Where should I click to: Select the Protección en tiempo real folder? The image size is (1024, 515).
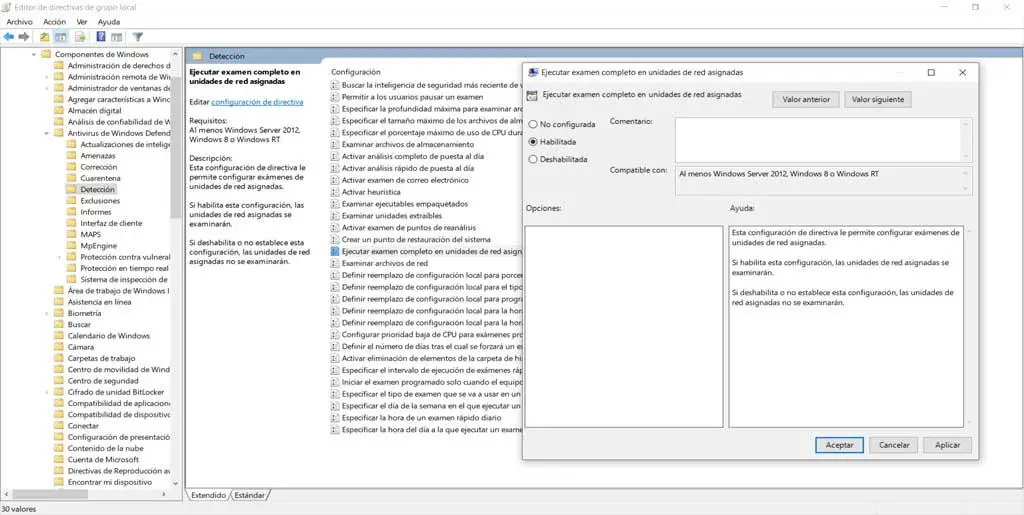(x=124, y=268)
